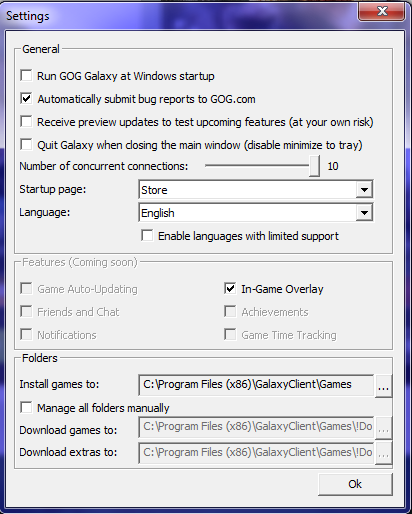The height and width of the screenshot is (514, 412).
Task: Close the Settings window
Action: click(x=382, y=11)
